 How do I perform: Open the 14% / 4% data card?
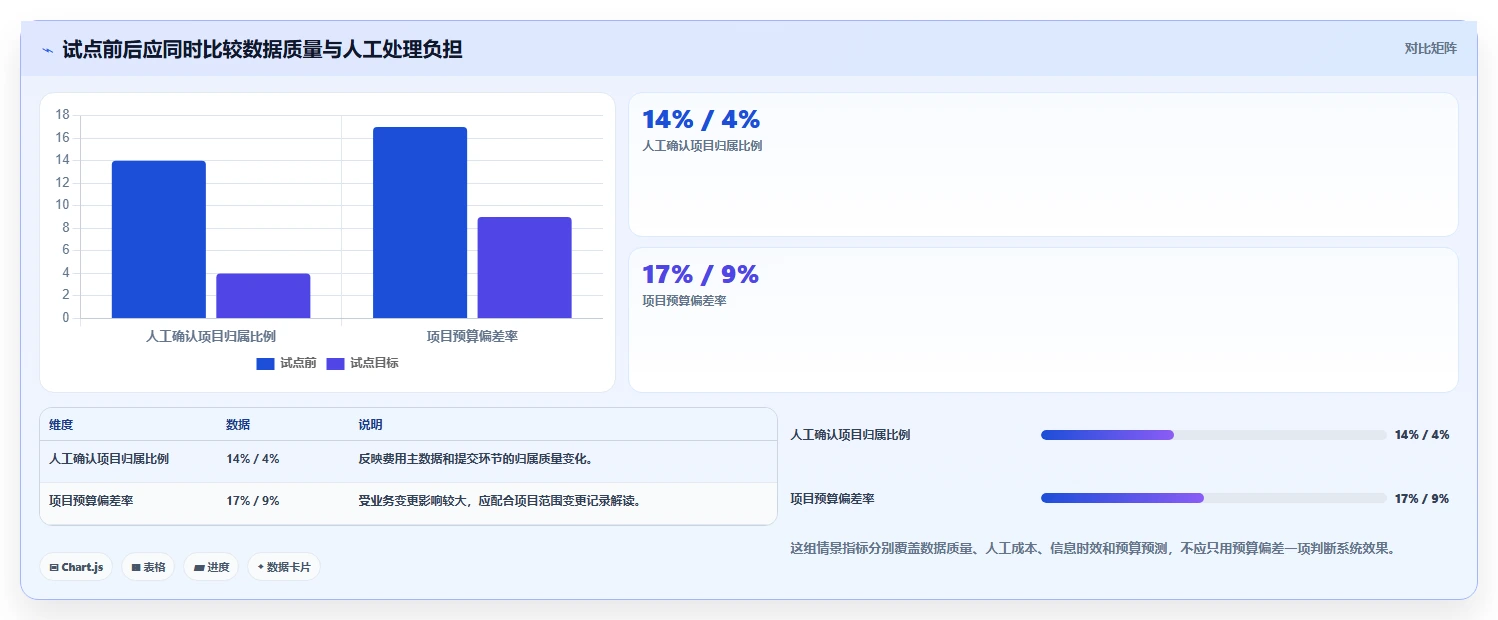[x=1043, y=165]
